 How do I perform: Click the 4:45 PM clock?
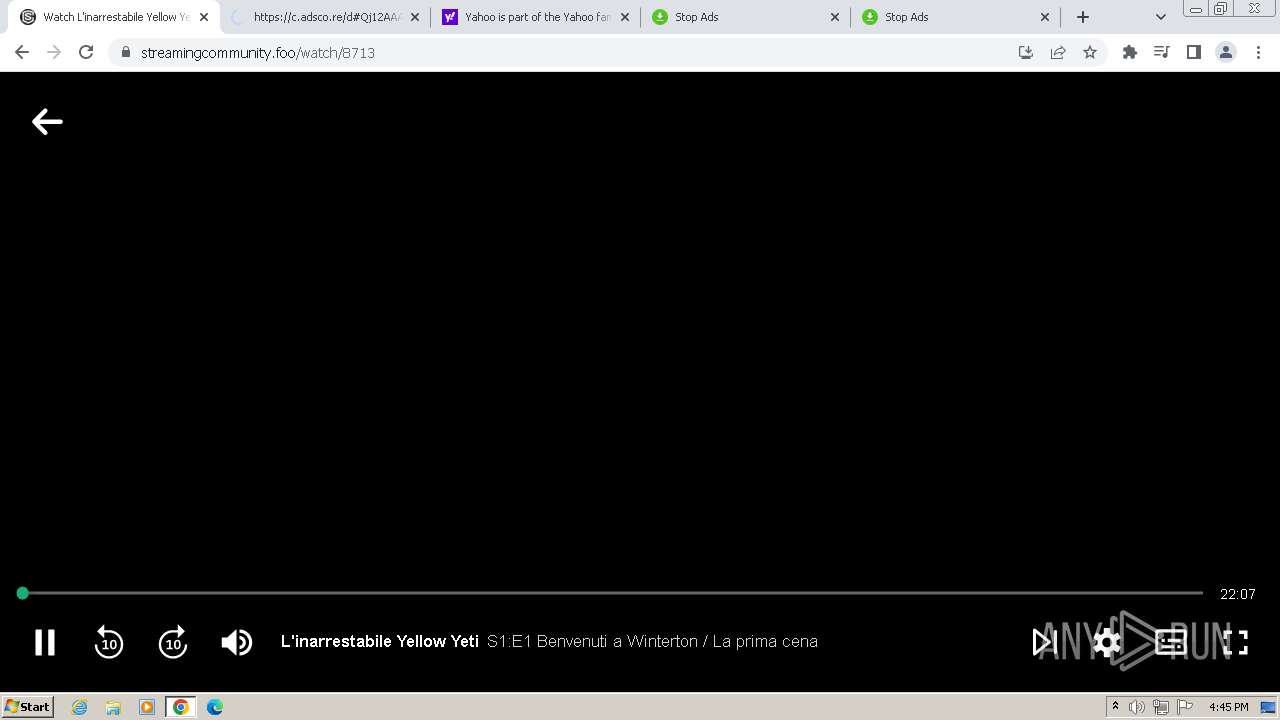point(1228,707)
